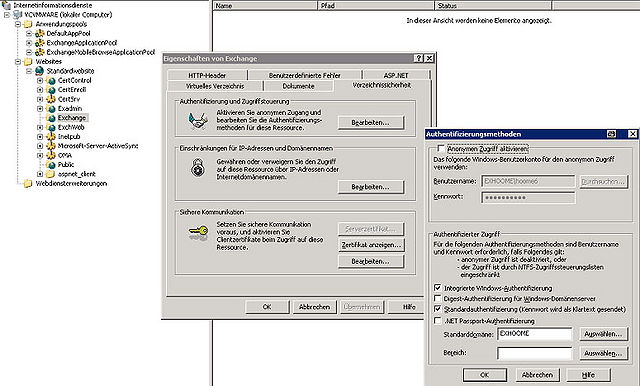Click the CertSrv application icon
Screen dimensions: 640x386
51,99
